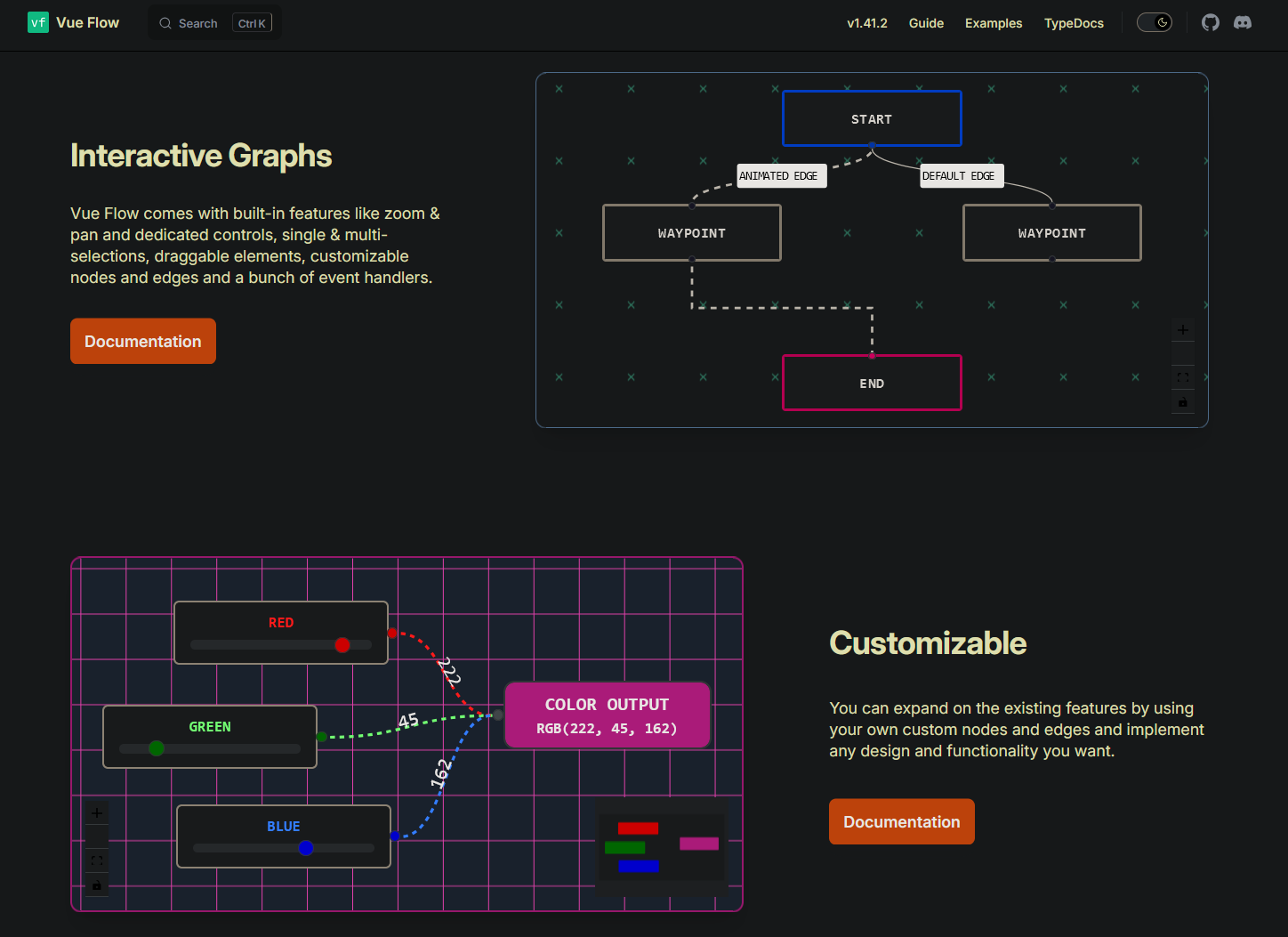Go to the Examples navigation item
The image size is (1288, 937).
click(993, 23)
